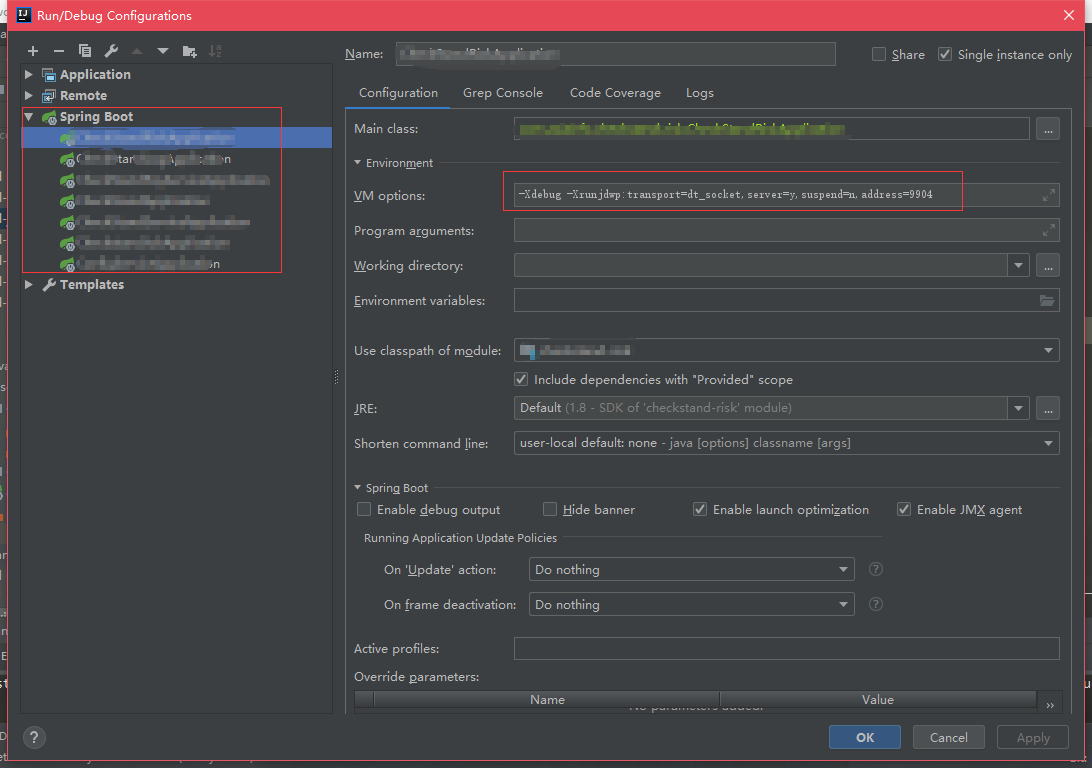Open Shorten command line dropdown
The height and width of the screenshot is (768, 1092).
1048,443
